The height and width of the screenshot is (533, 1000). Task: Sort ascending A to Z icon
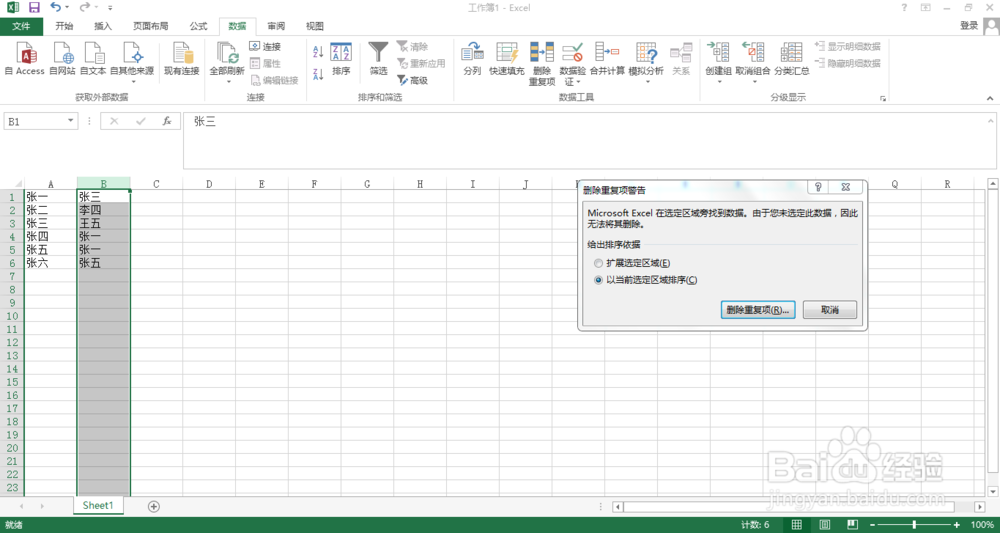(318, 52)
